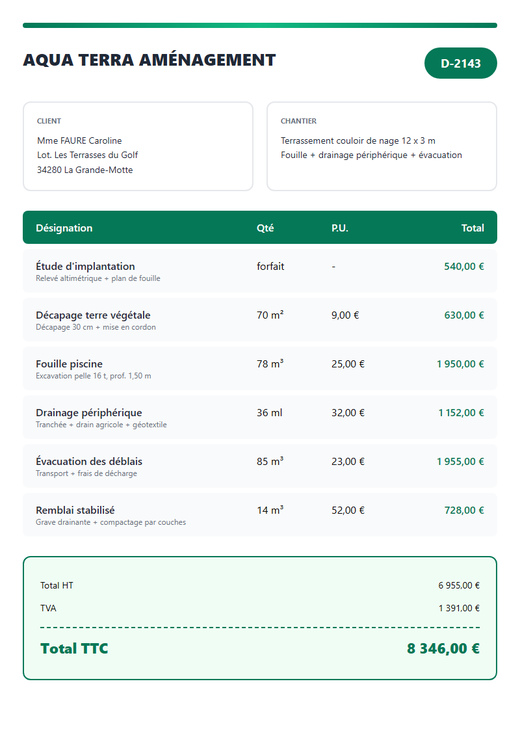Select the Fouille piscine line item
Screen dimensions: 520x755
coord(260,368)
